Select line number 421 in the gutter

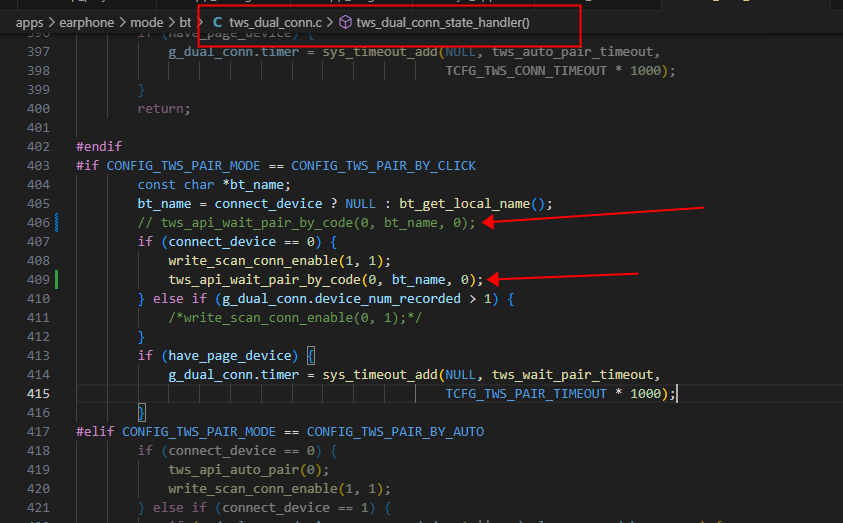pyautogui.click(x=38, y=507)
